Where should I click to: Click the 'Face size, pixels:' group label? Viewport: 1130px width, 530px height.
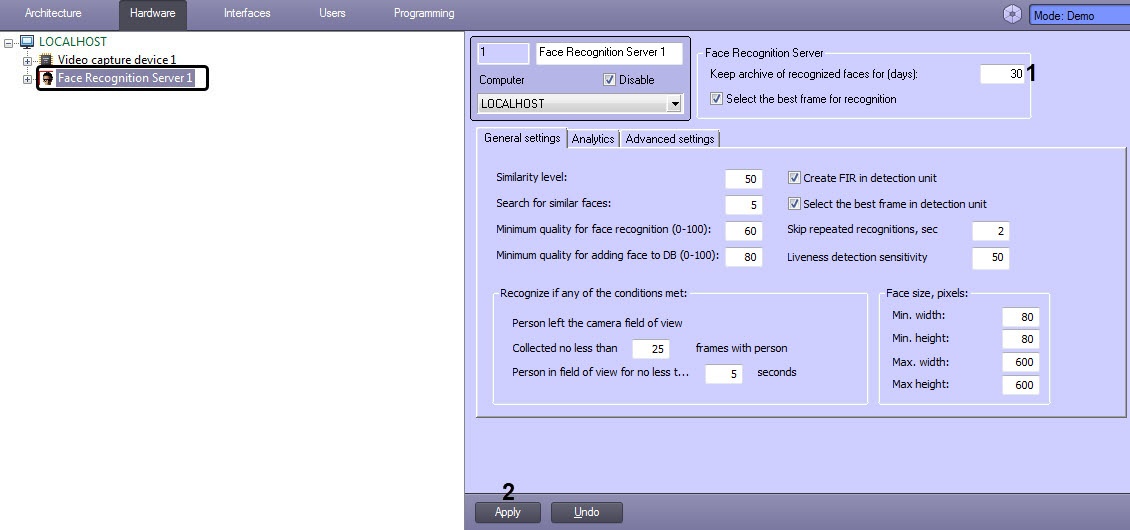click(927, 293)
